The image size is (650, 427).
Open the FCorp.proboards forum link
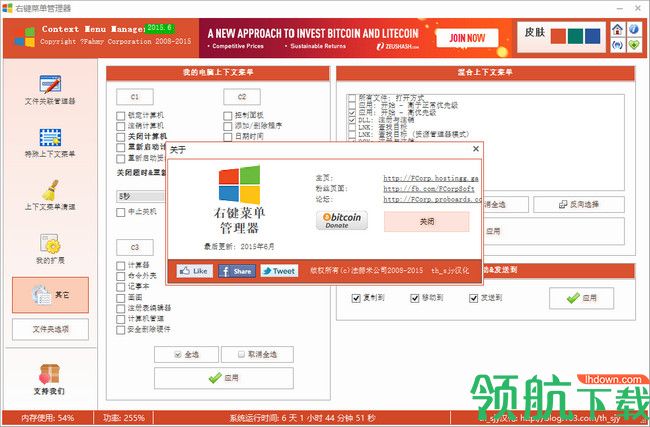pyautogui.click(x=432, y=199)
